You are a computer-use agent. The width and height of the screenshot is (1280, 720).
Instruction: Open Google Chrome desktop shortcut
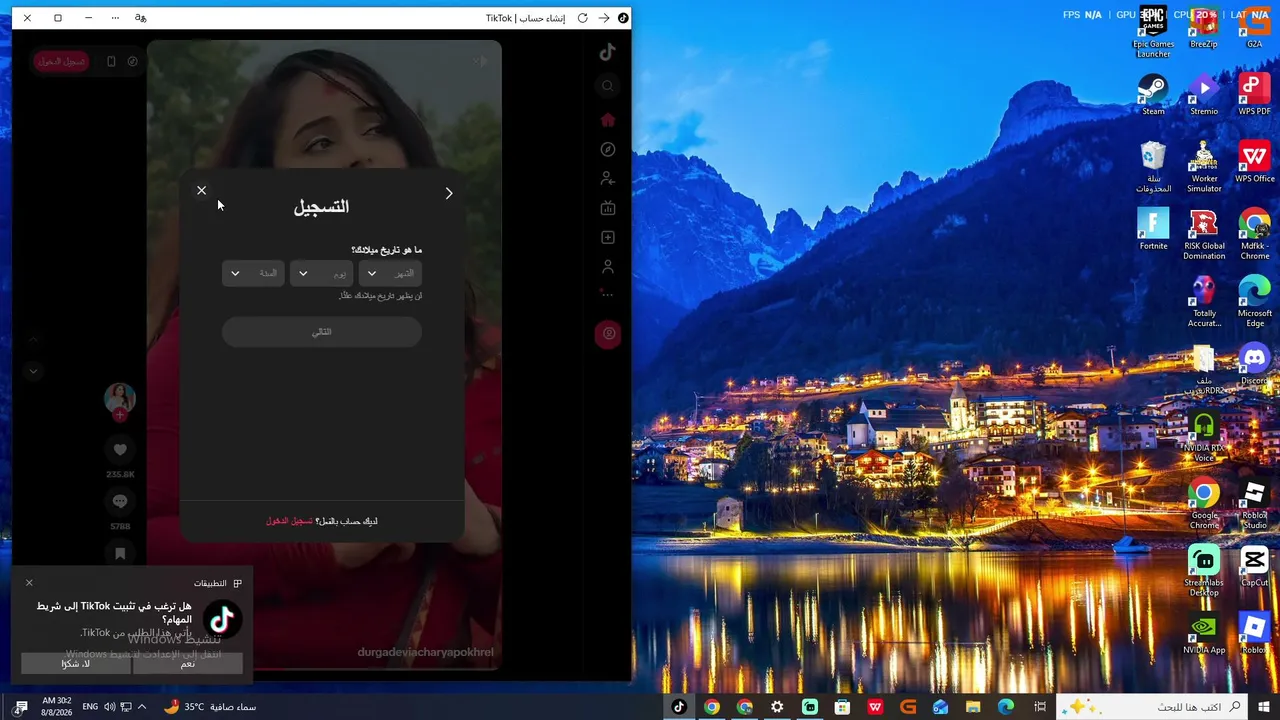[x=1204, y=504]
